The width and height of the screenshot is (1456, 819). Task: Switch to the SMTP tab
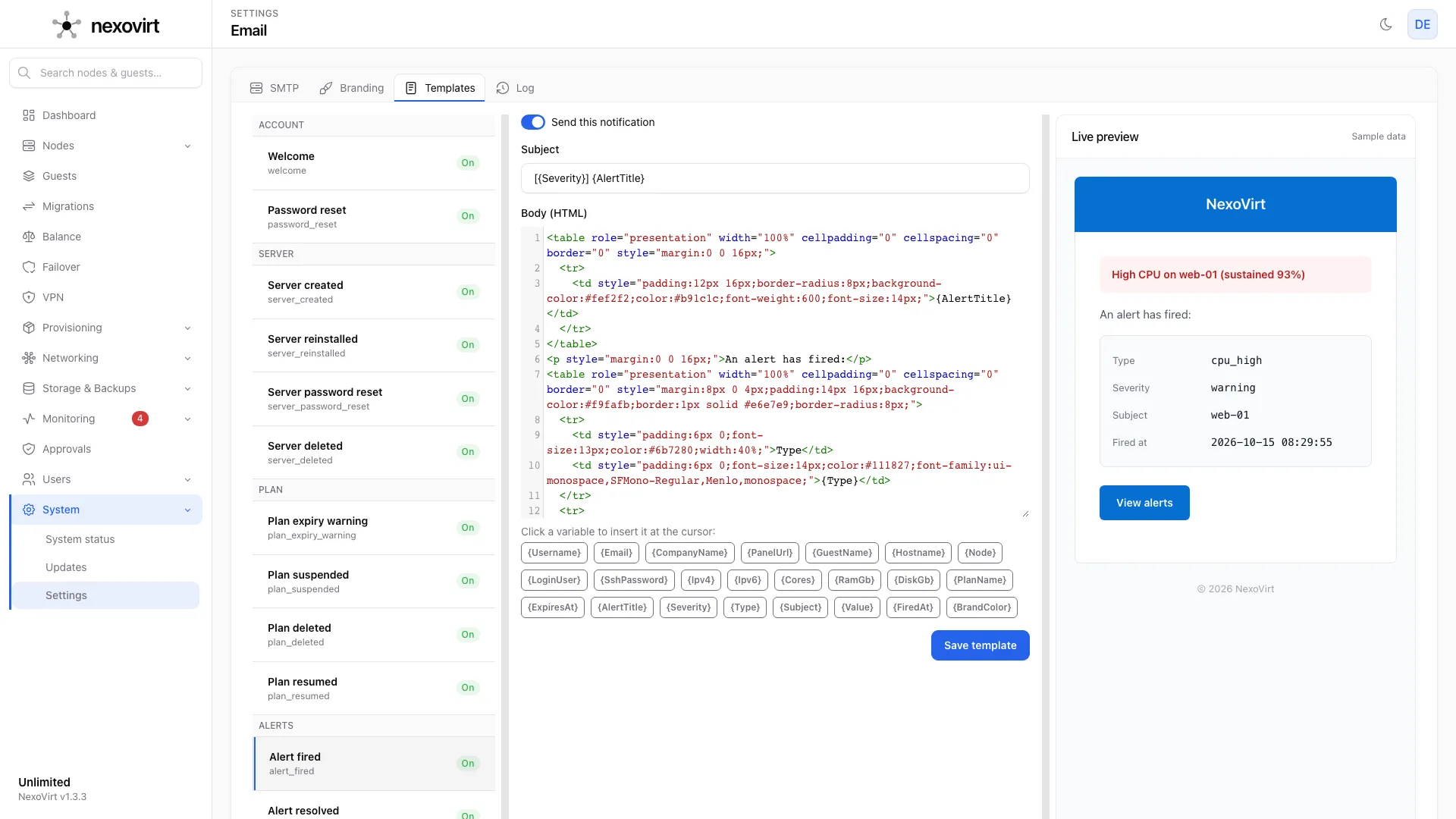(275, 88)
